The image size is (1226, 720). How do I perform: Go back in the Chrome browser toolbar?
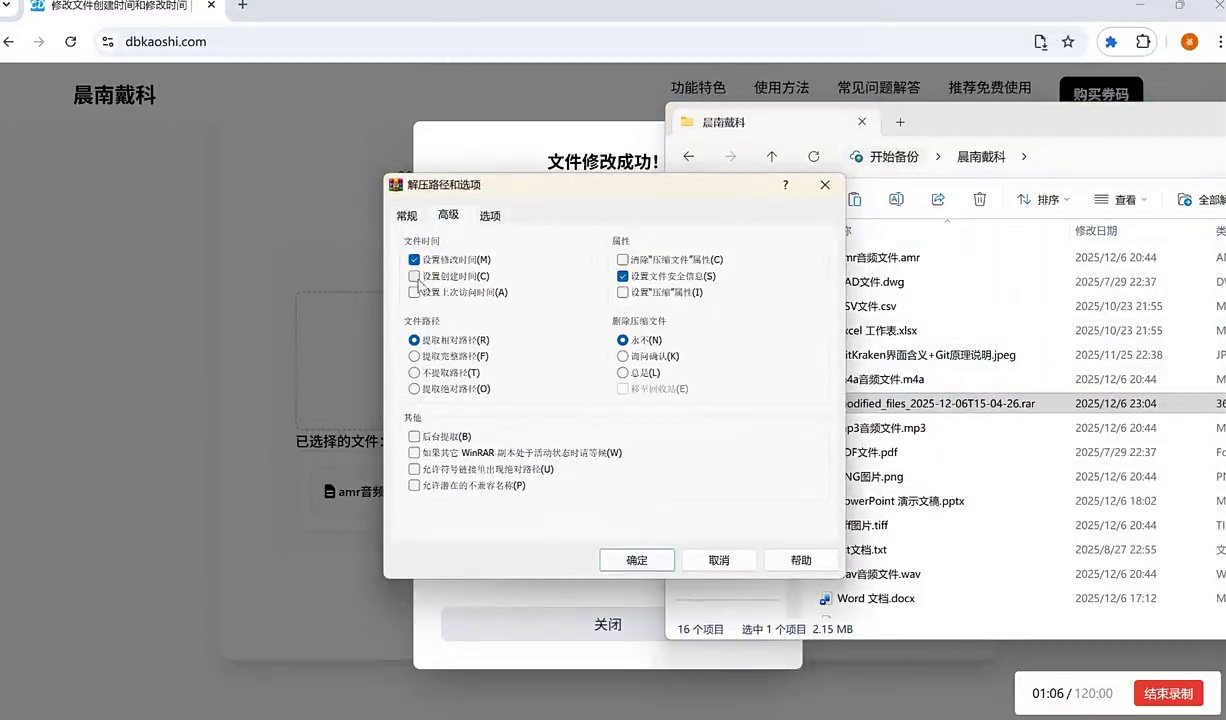click(x=9, y=42)
